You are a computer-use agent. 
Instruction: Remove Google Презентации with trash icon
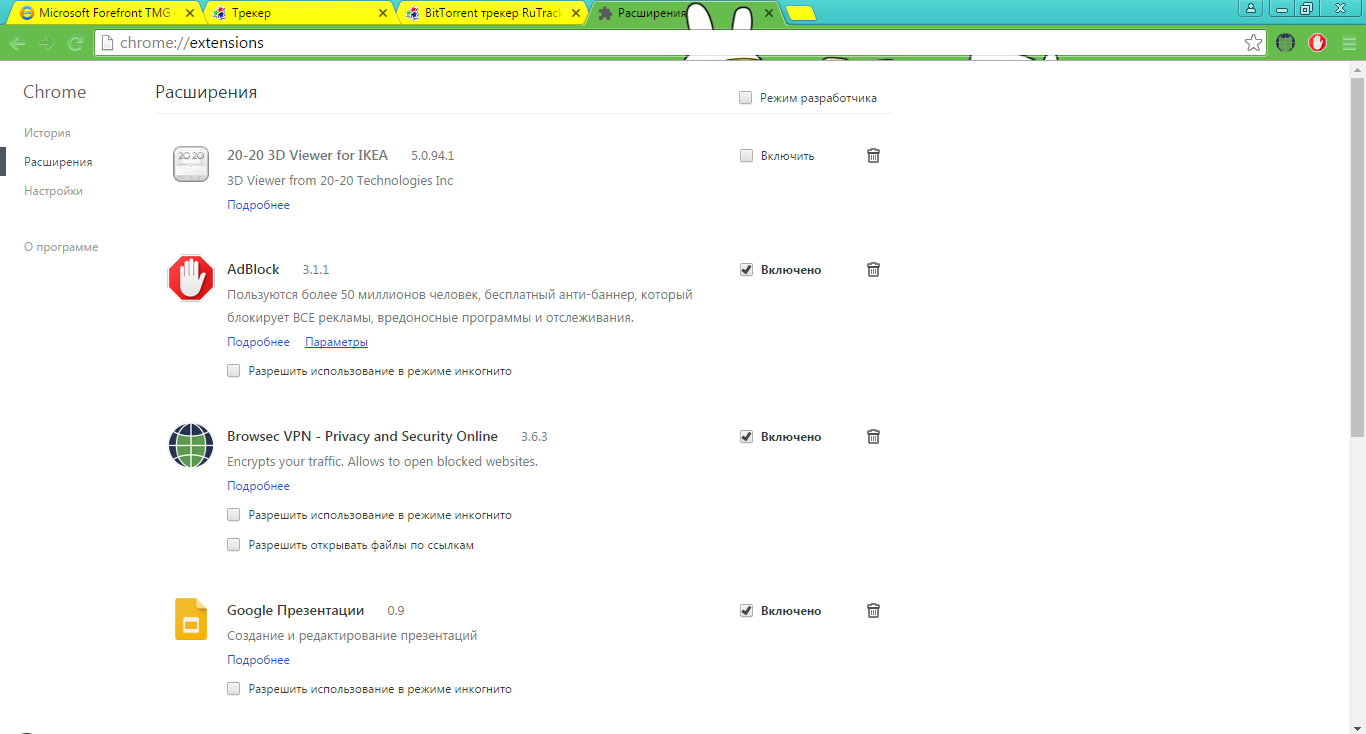[873, 610]
